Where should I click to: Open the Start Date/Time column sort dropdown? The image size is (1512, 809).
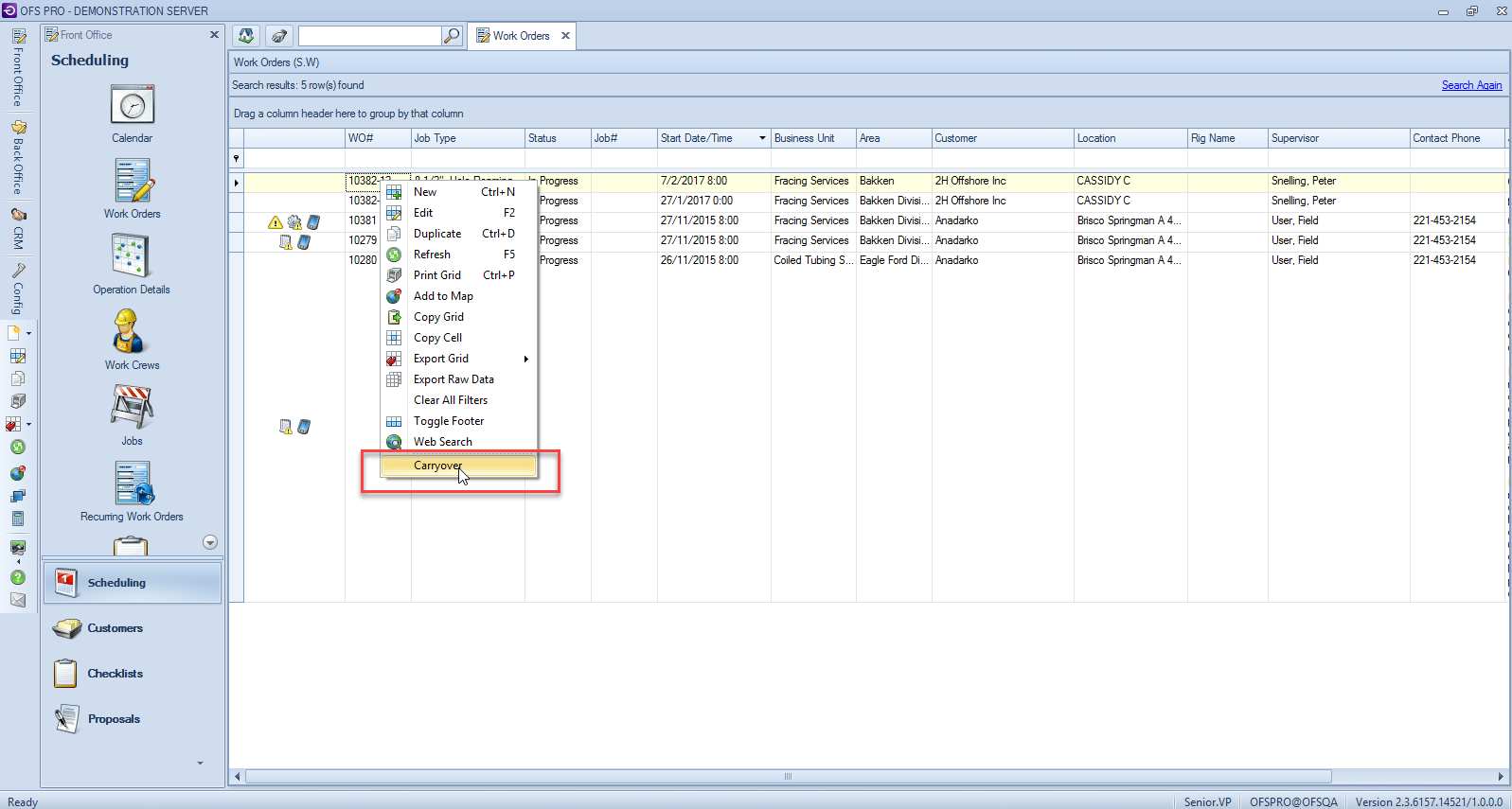pos(762,138)
